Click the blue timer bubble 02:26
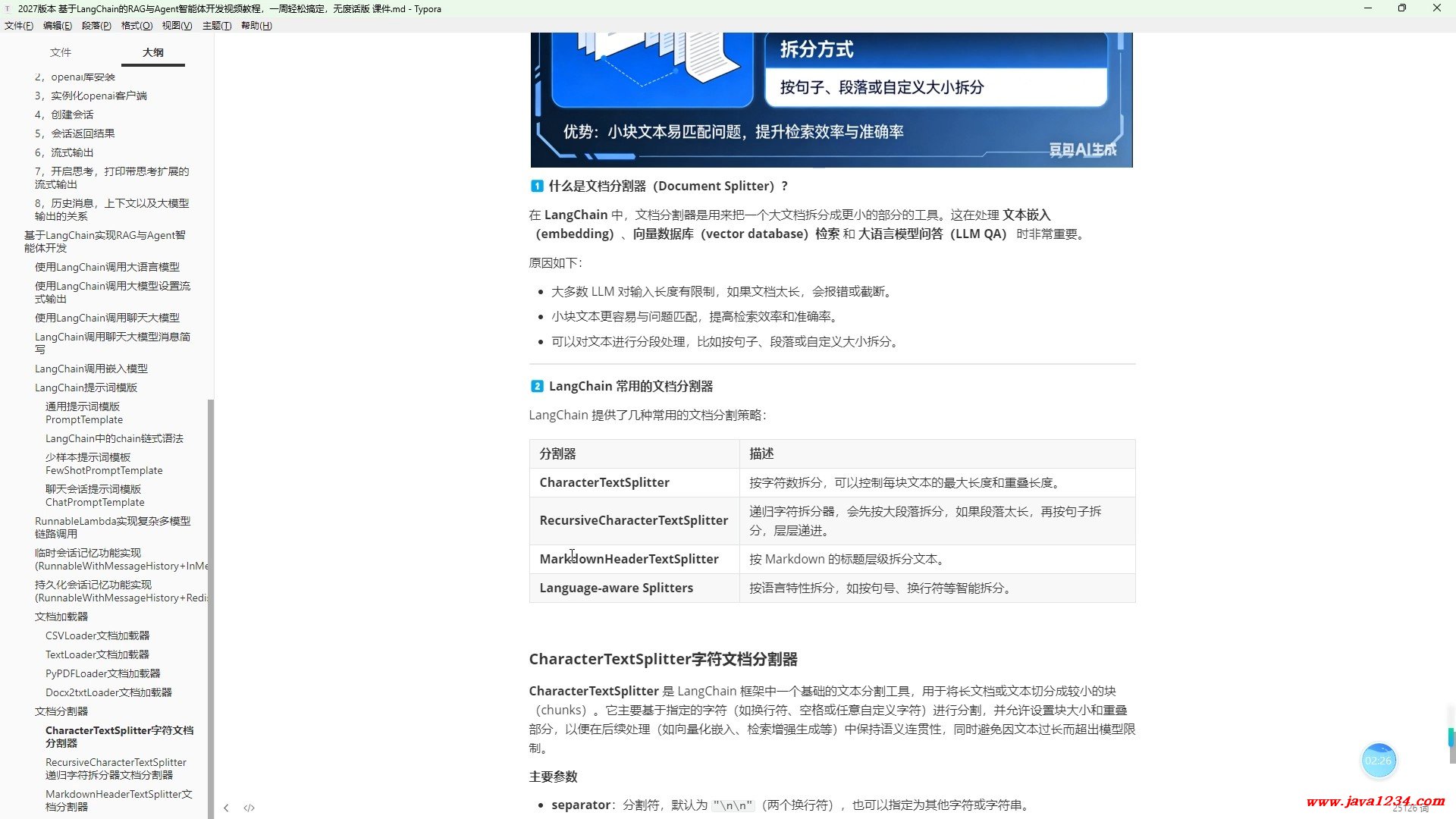 tap(1378, 760)
